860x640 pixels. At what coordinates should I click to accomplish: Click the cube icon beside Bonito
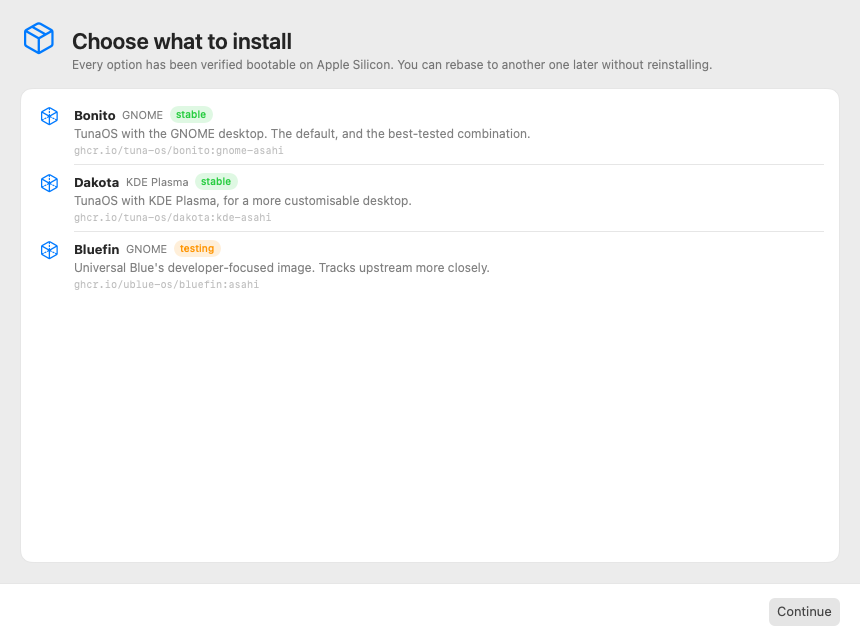coord(49,116)
